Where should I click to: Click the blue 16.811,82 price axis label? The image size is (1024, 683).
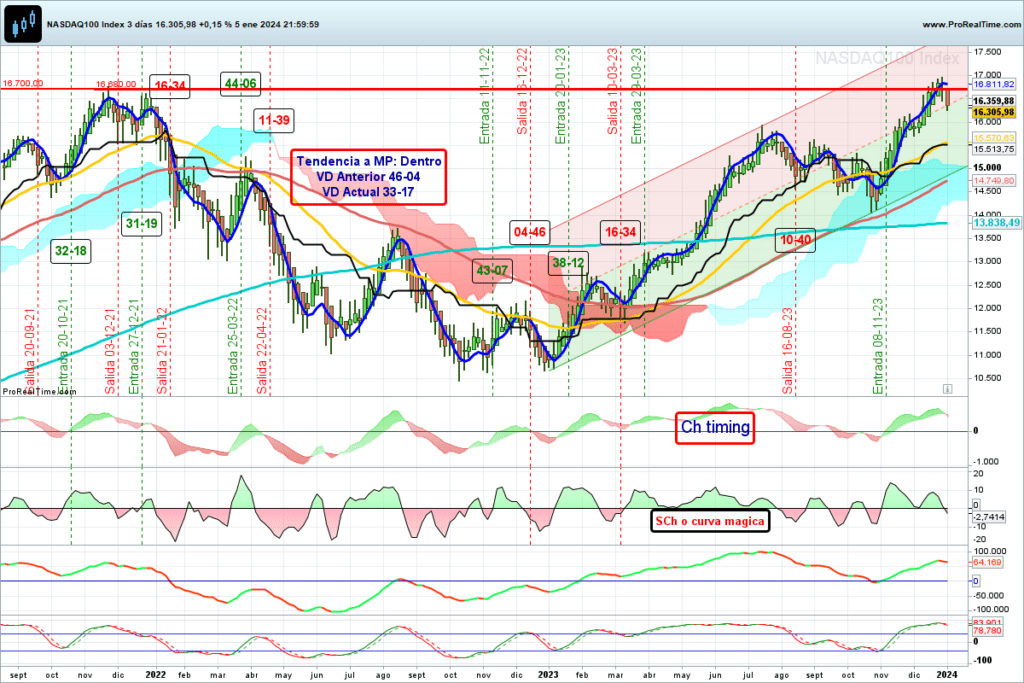pyautogui.click(x=994, y=84)
